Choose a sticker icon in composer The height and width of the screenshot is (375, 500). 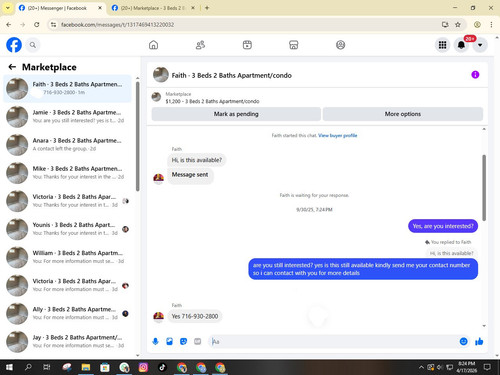pyautogui.click(x=183, y=341)
